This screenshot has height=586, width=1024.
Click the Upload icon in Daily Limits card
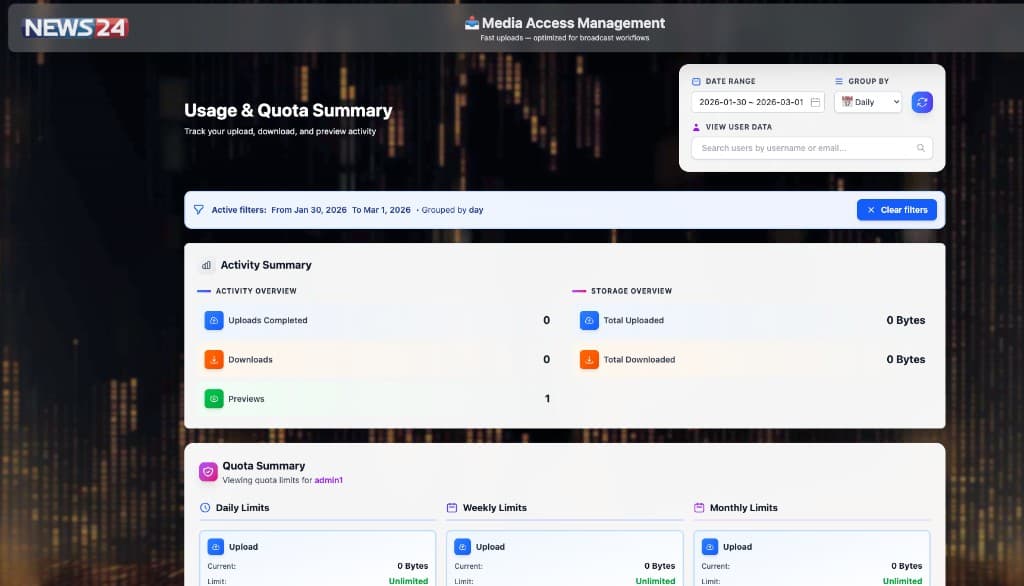tap(214, 546)
